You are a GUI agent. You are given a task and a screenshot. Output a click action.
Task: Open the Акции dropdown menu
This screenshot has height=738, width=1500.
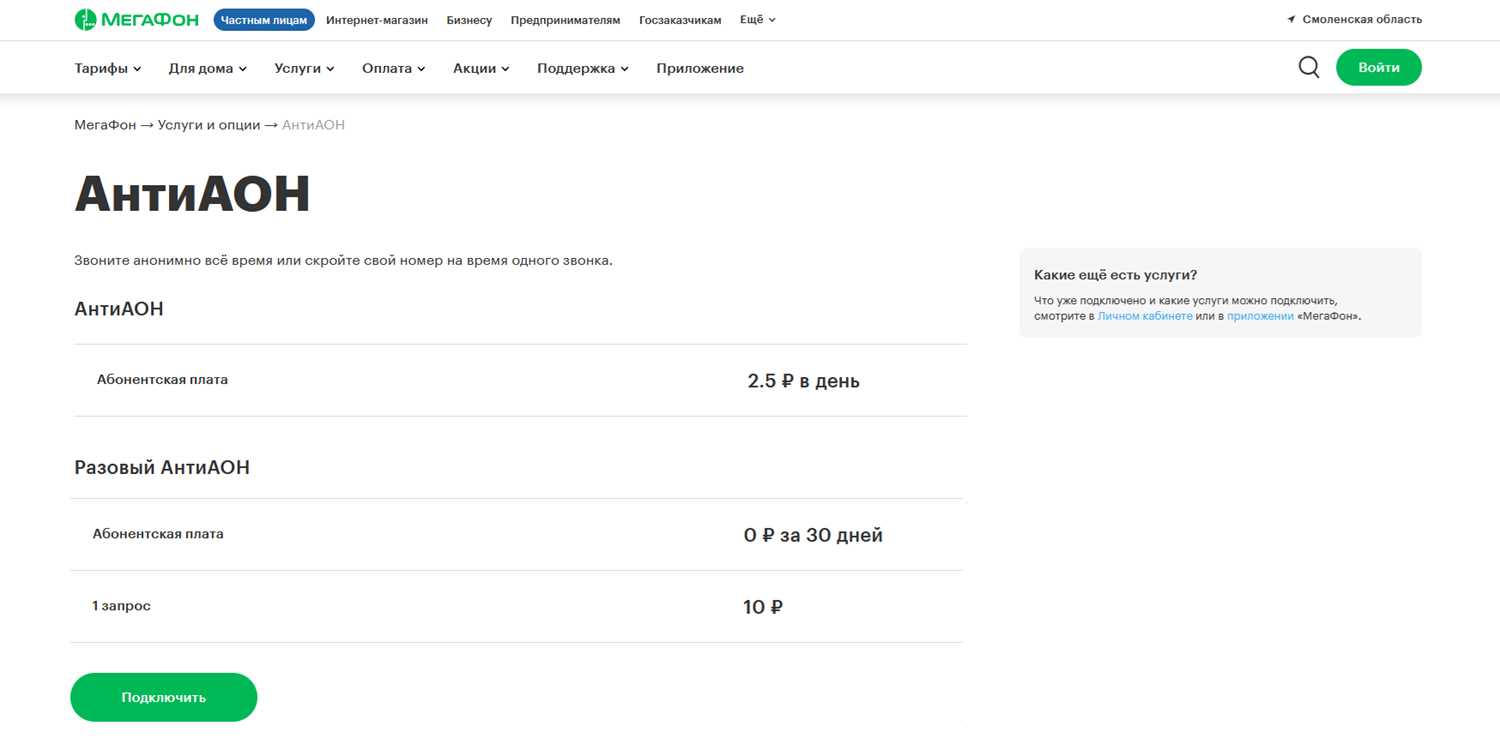point(481,68)
